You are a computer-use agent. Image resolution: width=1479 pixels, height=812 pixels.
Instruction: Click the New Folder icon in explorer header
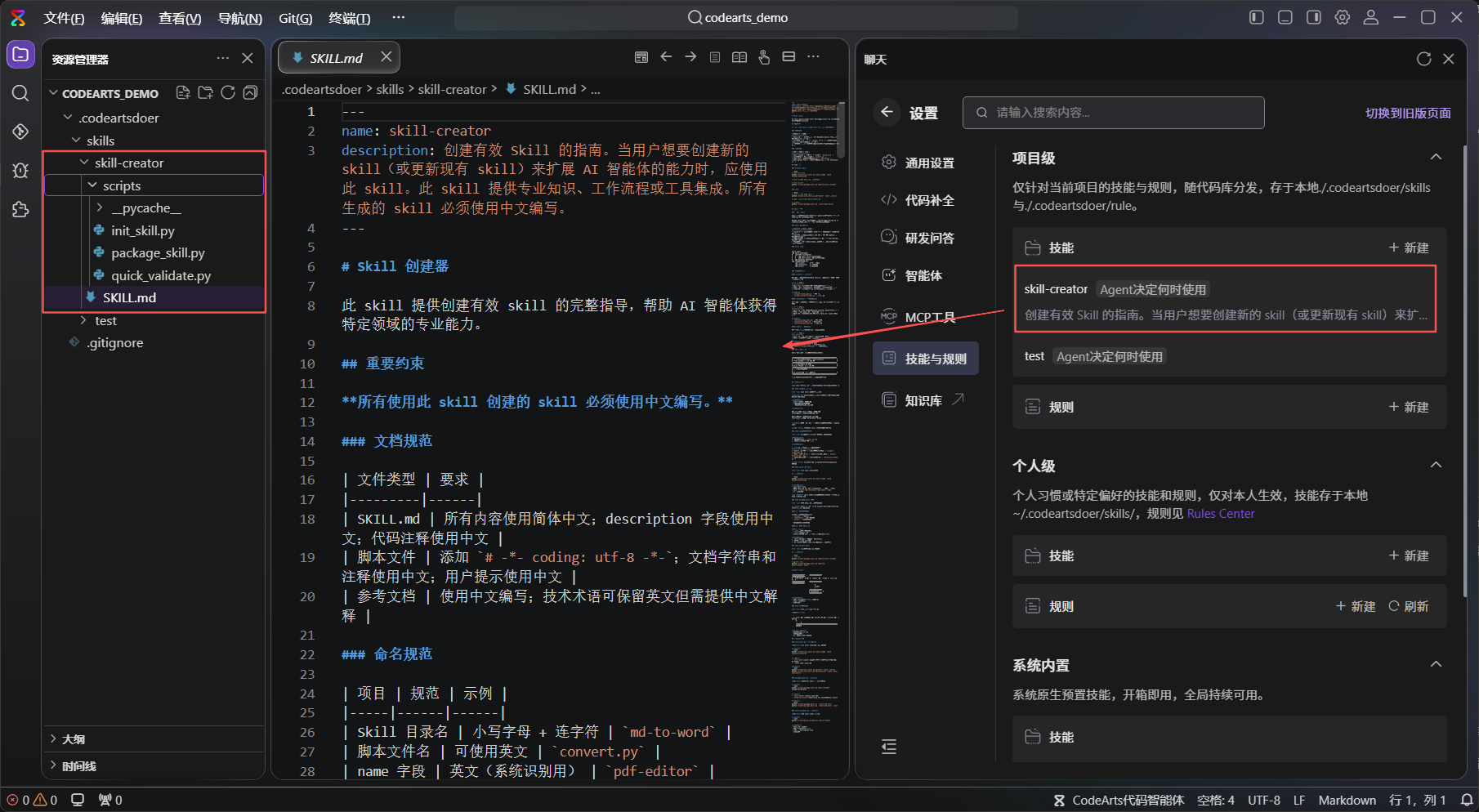205,93
